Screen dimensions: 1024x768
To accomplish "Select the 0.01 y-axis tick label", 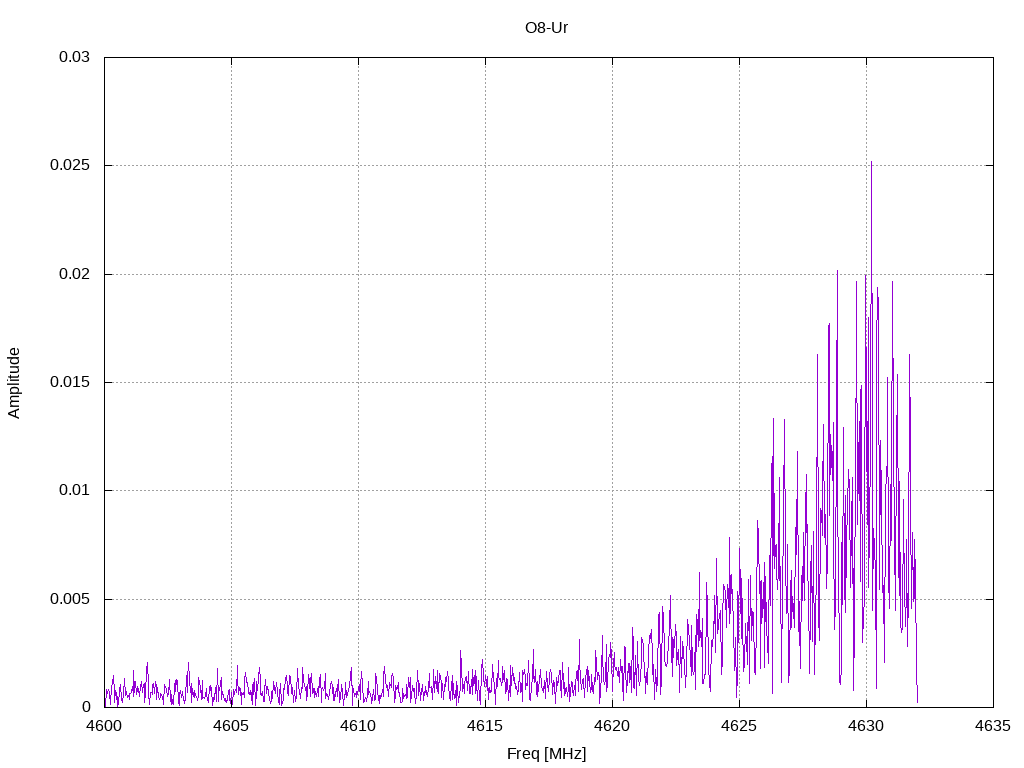I will point(74,490).
